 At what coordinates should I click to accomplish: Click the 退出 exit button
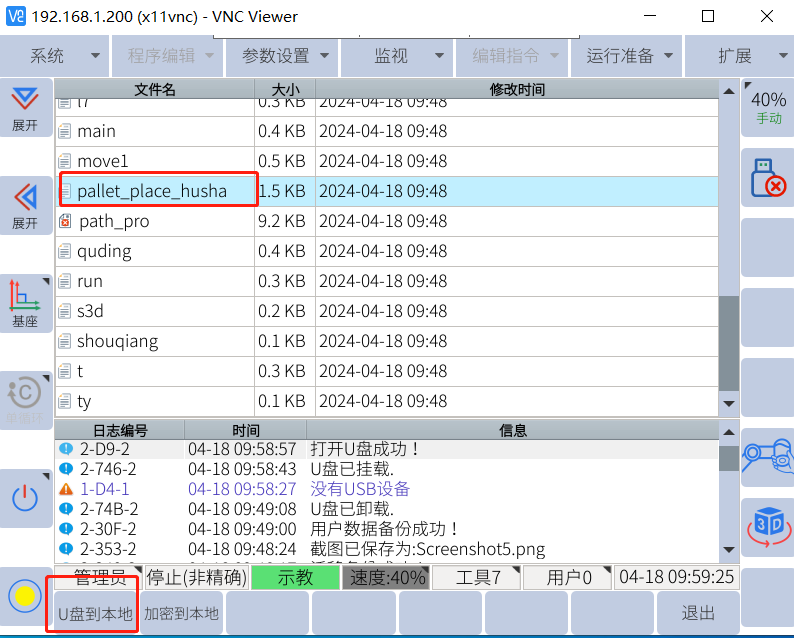(x=698, y=613)
